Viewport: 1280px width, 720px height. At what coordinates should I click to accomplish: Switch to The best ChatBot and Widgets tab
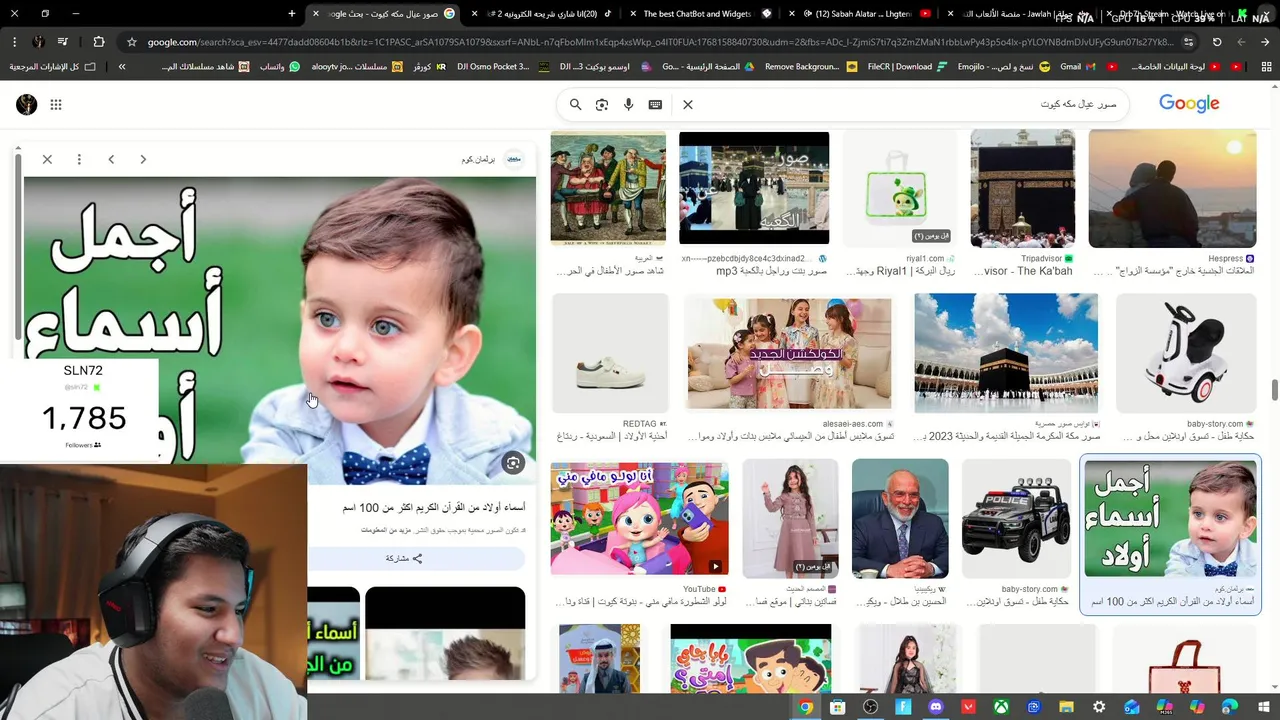tap(704, 14)
